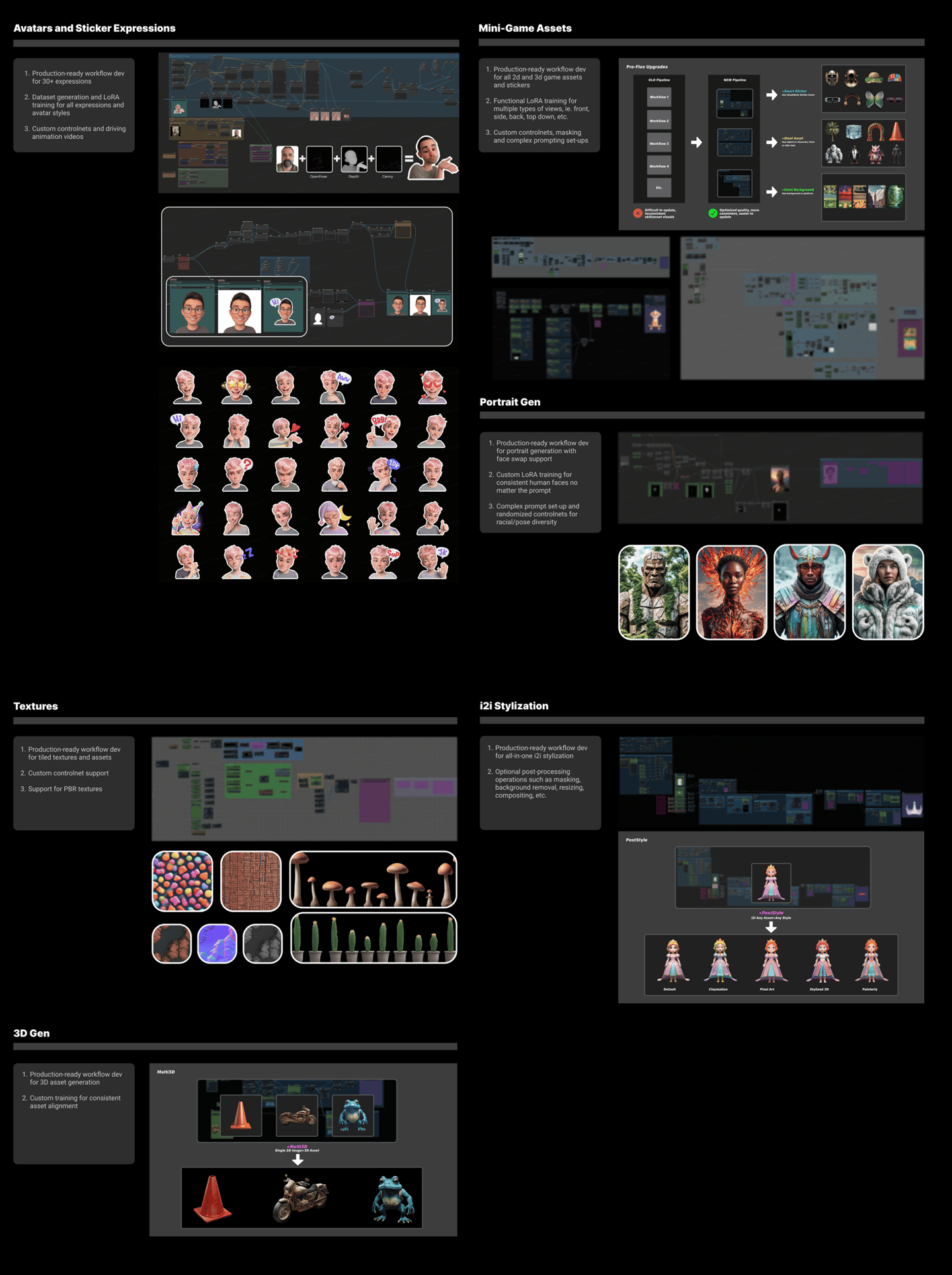Screen dimensions: 952x1275
Task: Select the white gorilla Omni Asset
Action: pos(834,155)
